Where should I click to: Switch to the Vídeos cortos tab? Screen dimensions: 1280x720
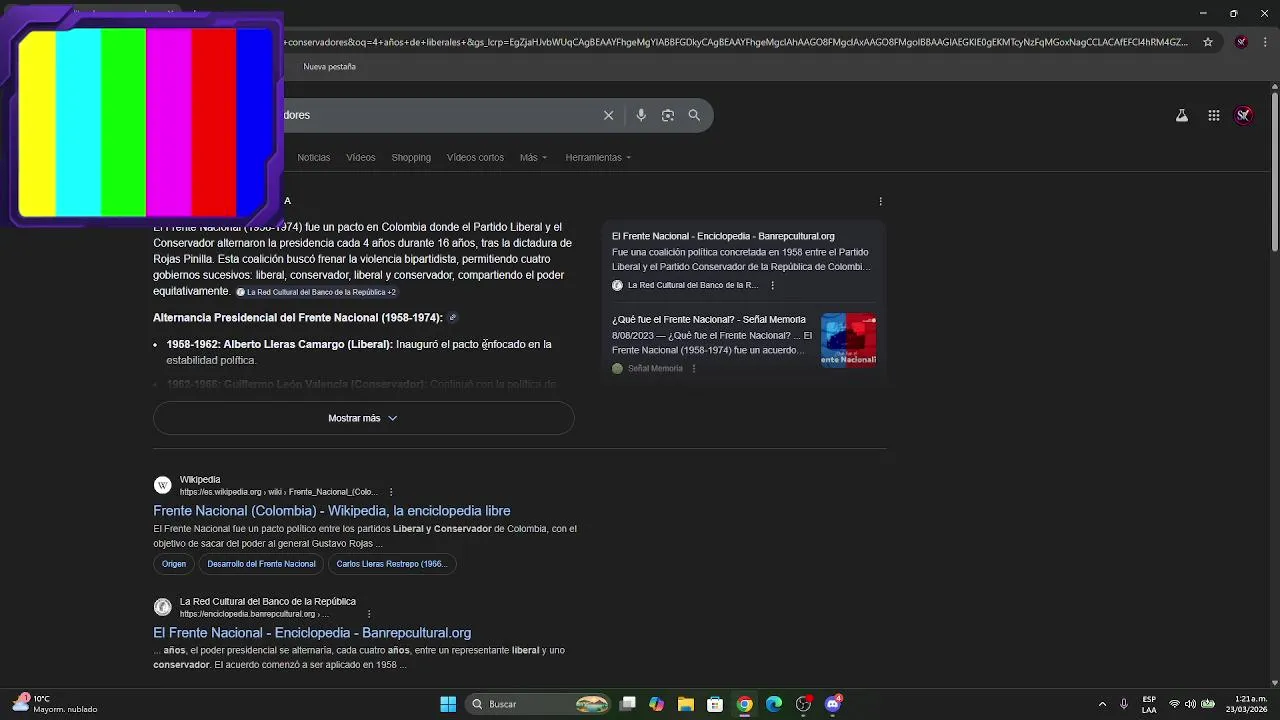coord(475,157)
